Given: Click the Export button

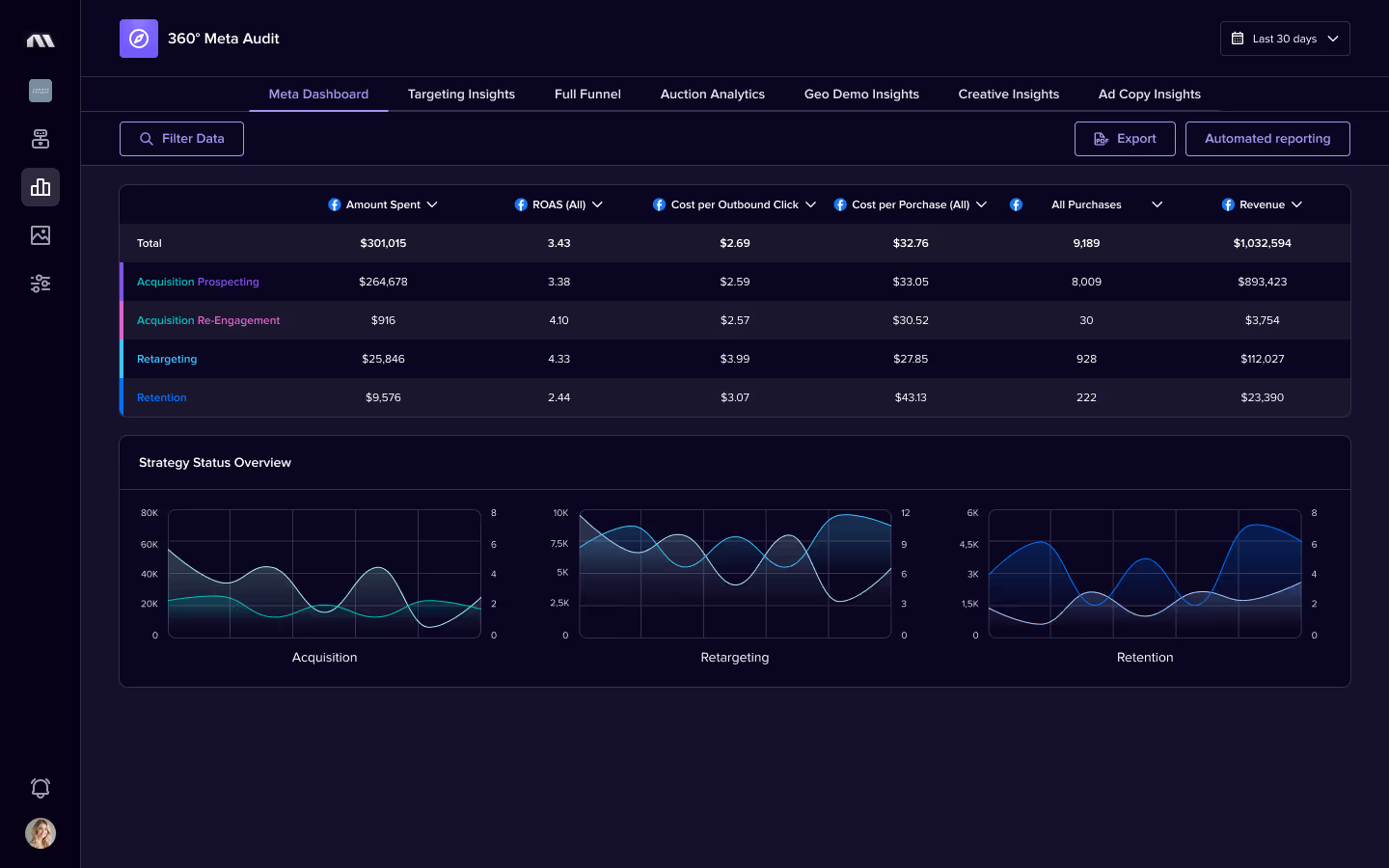Looking at the screenshot, I should [x=1125, y=139].
